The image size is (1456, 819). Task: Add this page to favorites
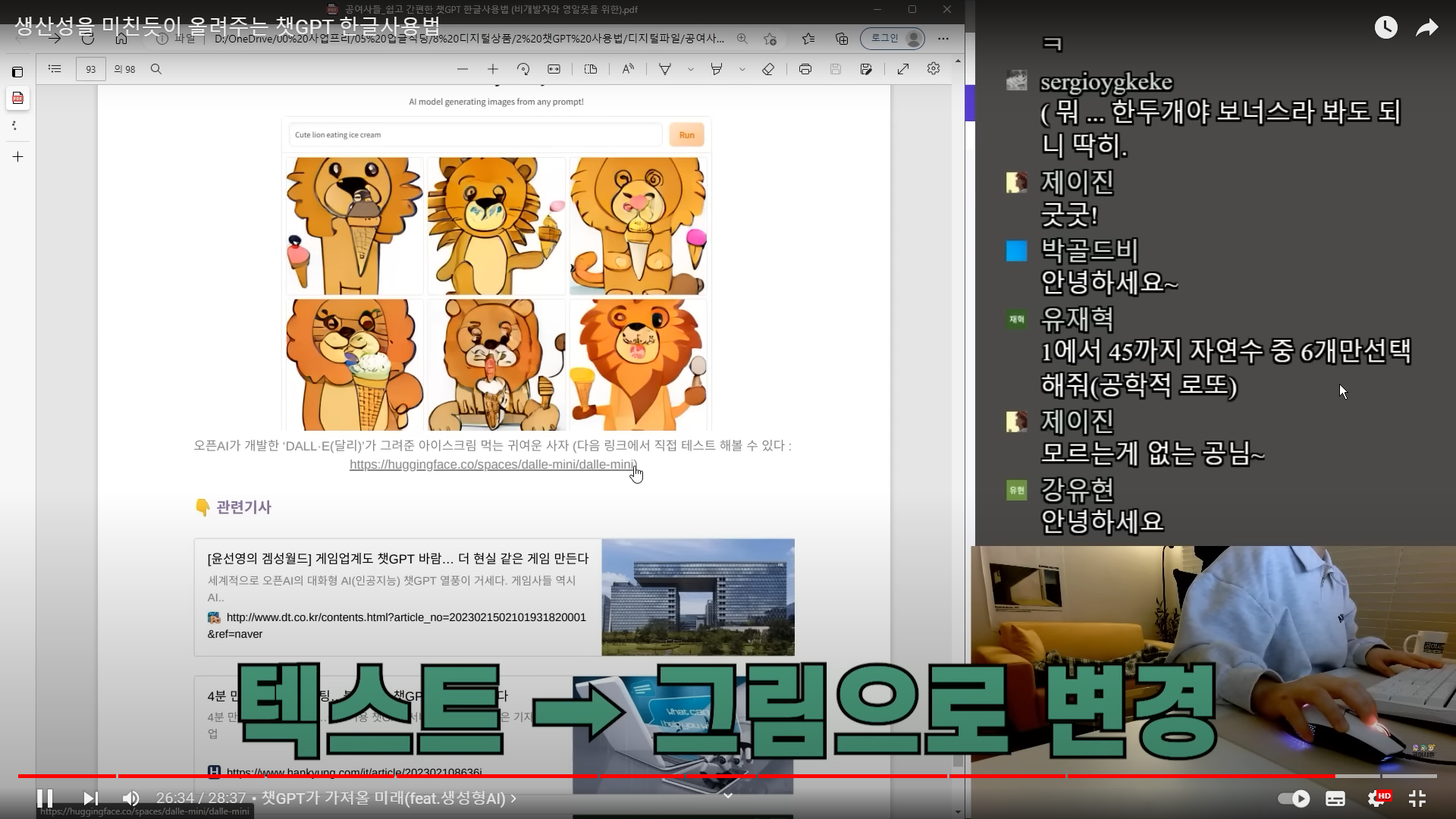tap(770, 38)
